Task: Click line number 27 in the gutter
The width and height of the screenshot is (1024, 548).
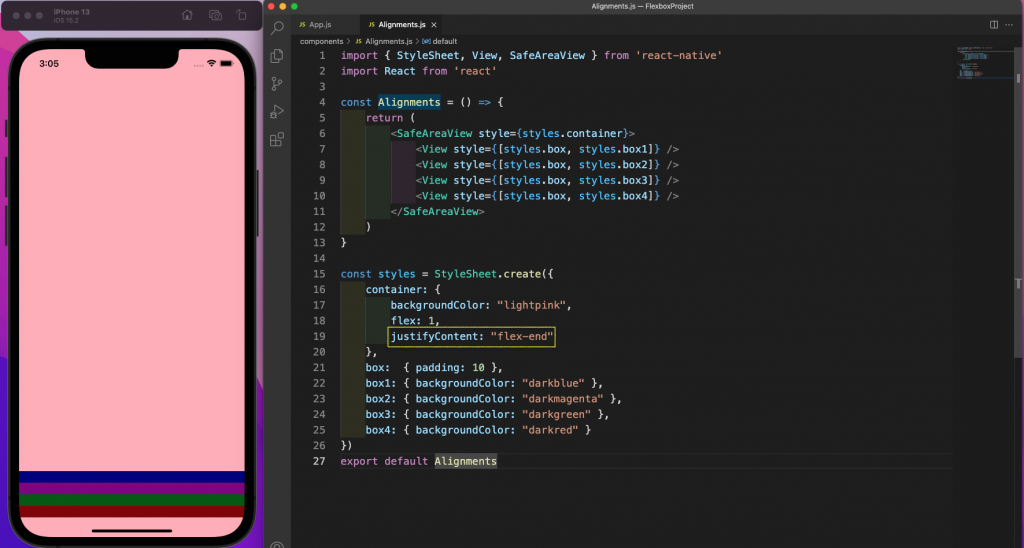Action: tap(319, 461)
